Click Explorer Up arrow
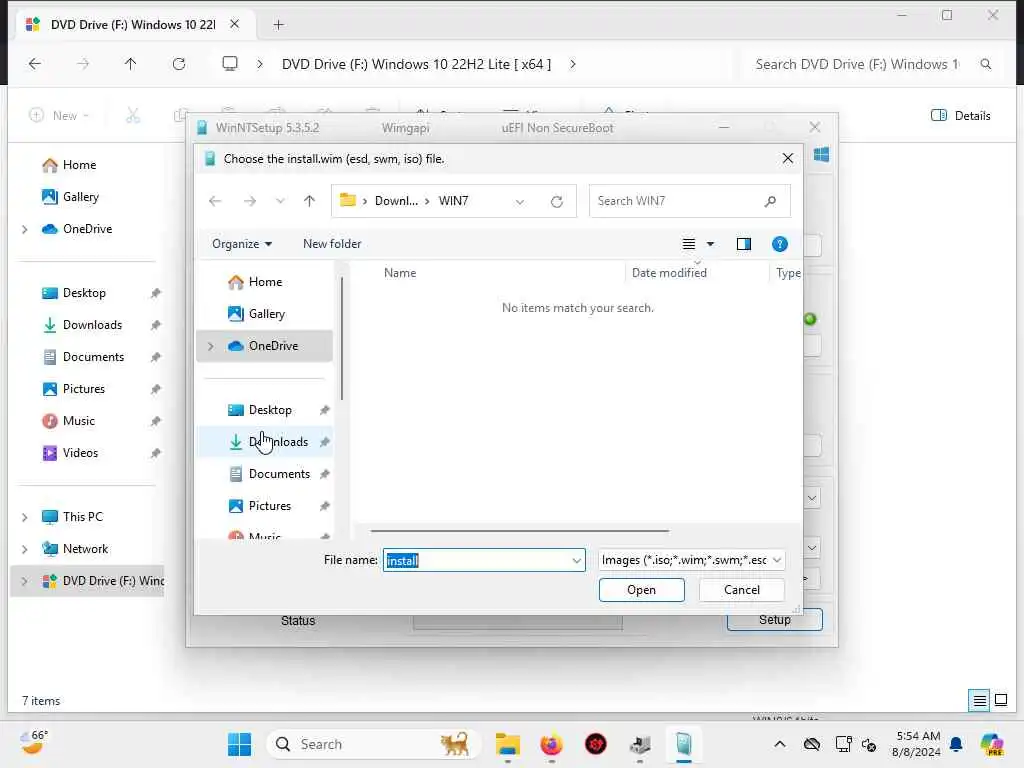Viewport: 1024px width, 768px height. (x=131, y=64)
